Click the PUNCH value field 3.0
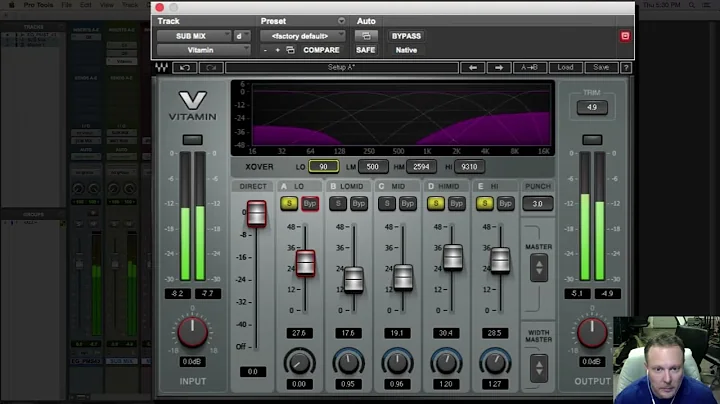This screenshot has height=404, width=720. (x=538, y=203)
